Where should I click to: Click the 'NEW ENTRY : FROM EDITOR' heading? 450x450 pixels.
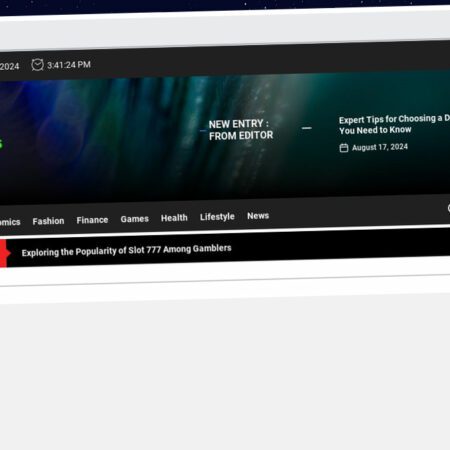(241, 130)
